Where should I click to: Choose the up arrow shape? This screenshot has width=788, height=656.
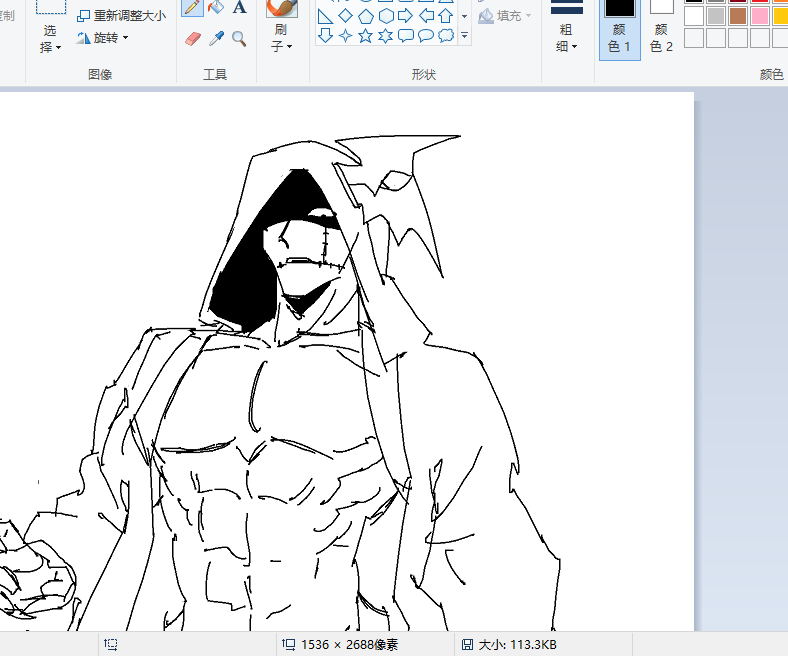pyautogui.click(x=446, y=16)
